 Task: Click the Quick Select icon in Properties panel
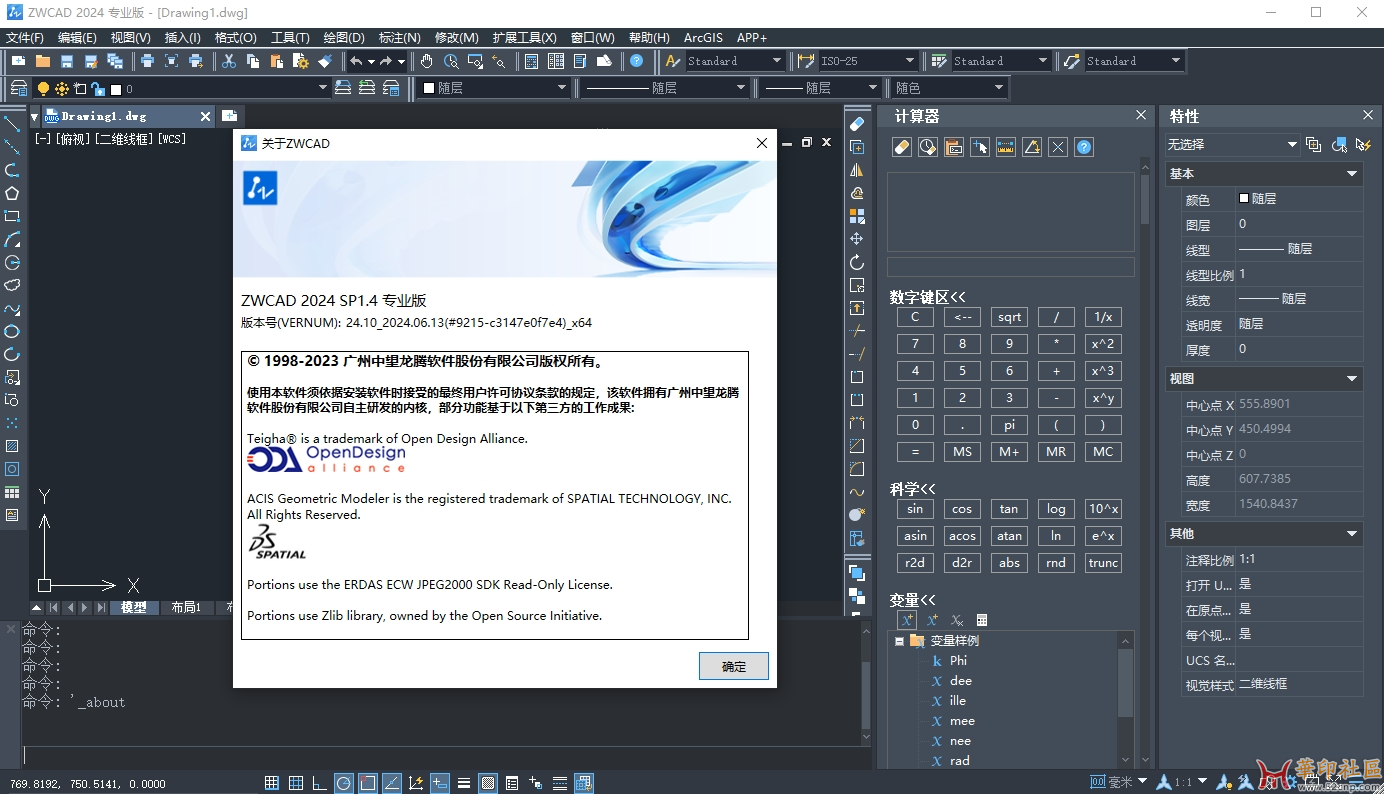1362,145
